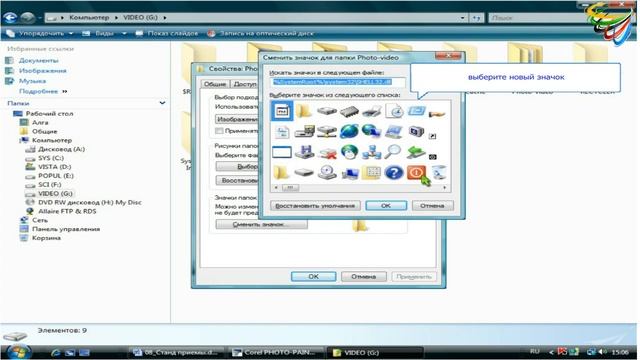Select DVD RW дисковод (H:) in tree

click(89, 202)
